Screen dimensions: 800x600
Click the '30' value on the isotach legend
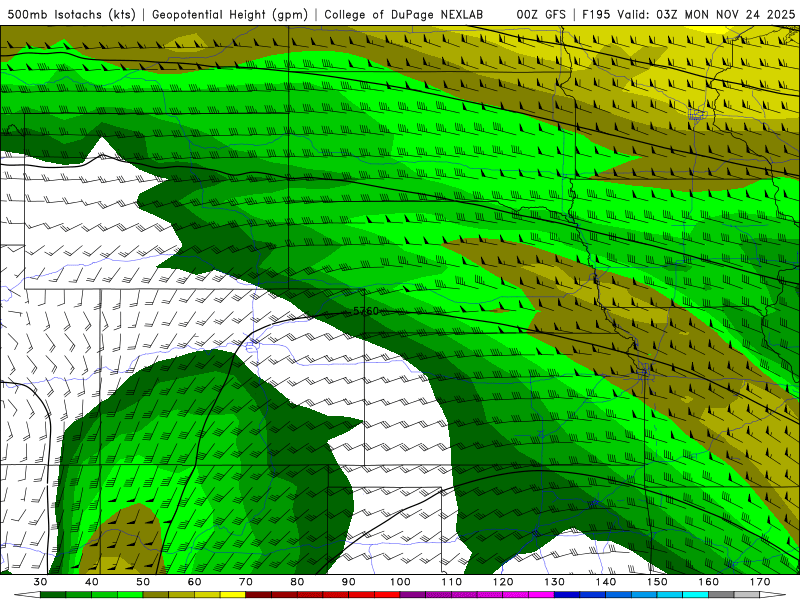pos(40,582)
